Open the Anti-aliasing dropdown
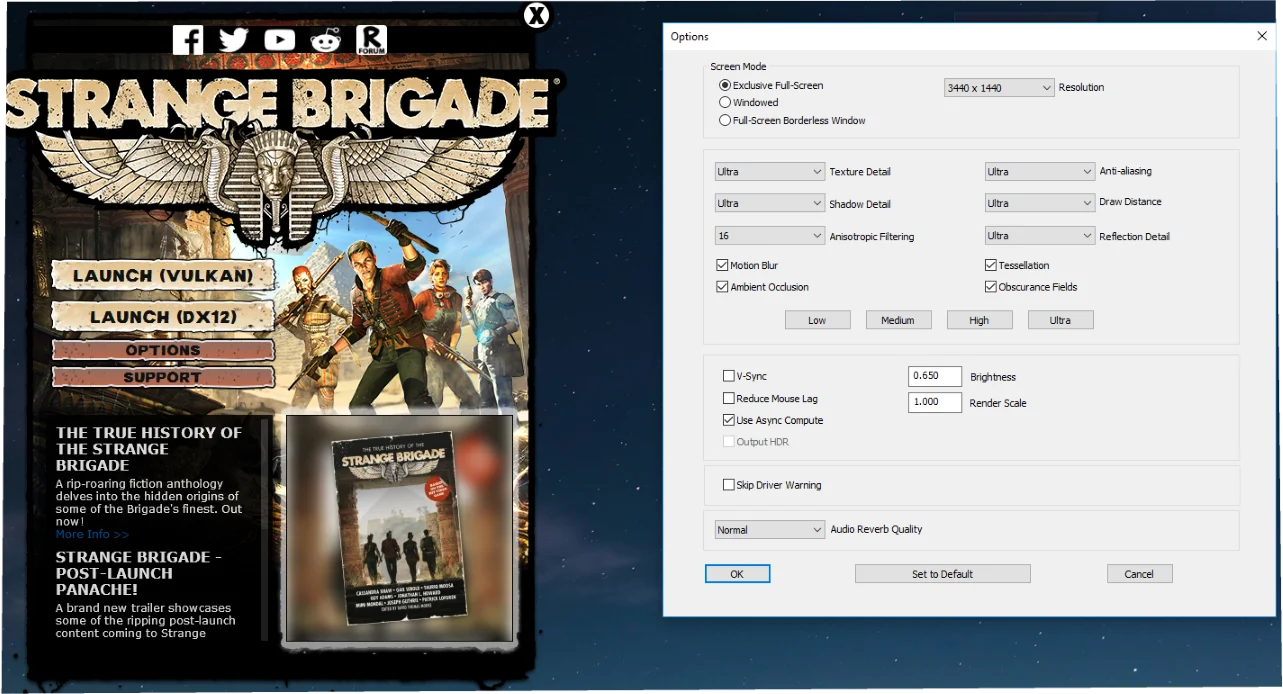Viewport: 1283px width, 694px height. click(x=1040, y=172)
